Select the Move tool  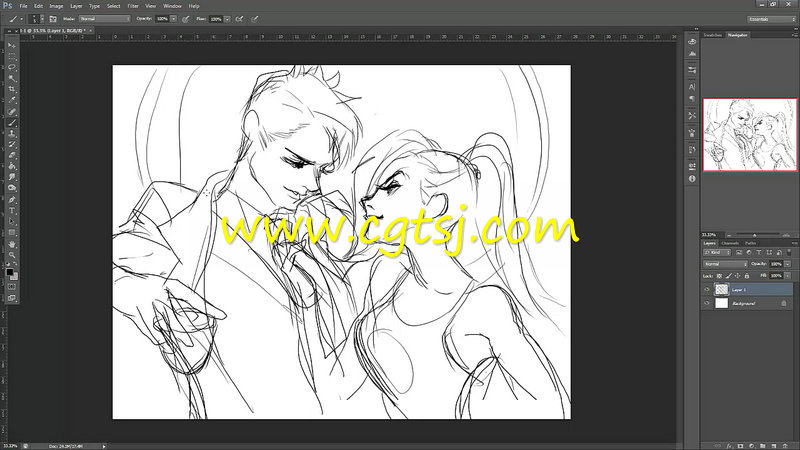[12, 45]
